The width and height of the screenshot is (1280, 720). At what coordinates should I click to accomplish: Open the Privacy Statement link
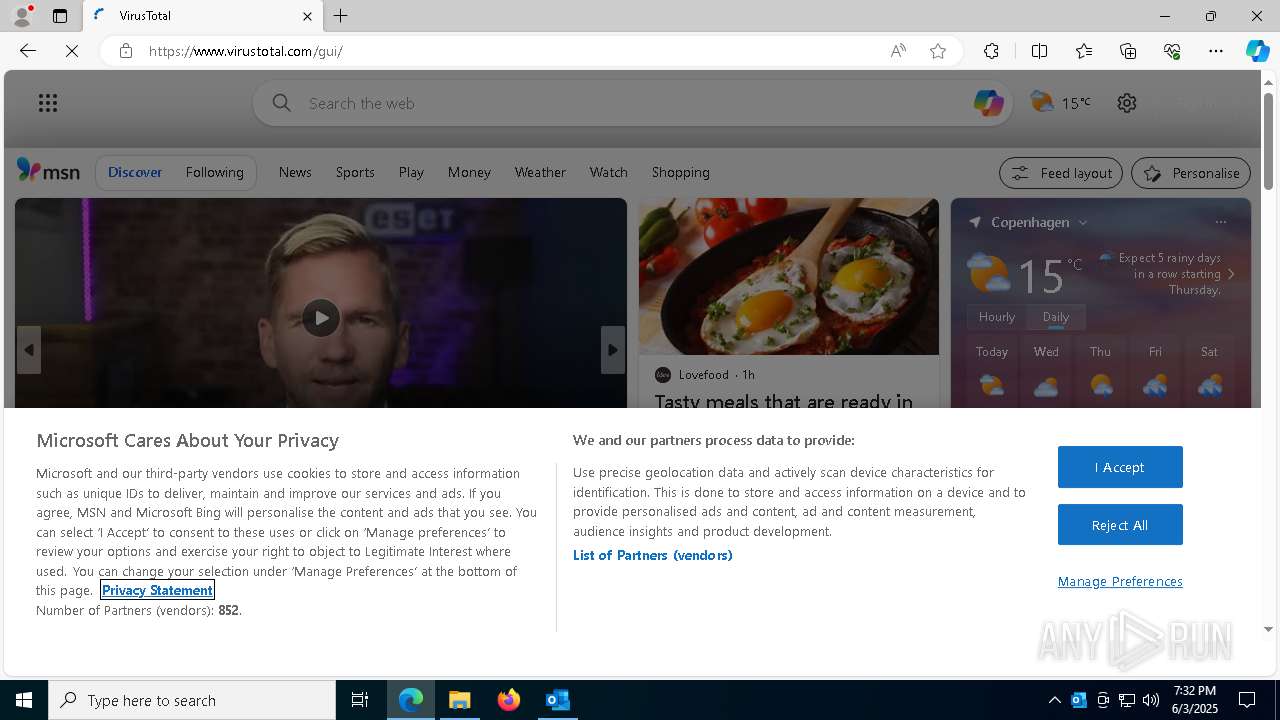(157, 590)
